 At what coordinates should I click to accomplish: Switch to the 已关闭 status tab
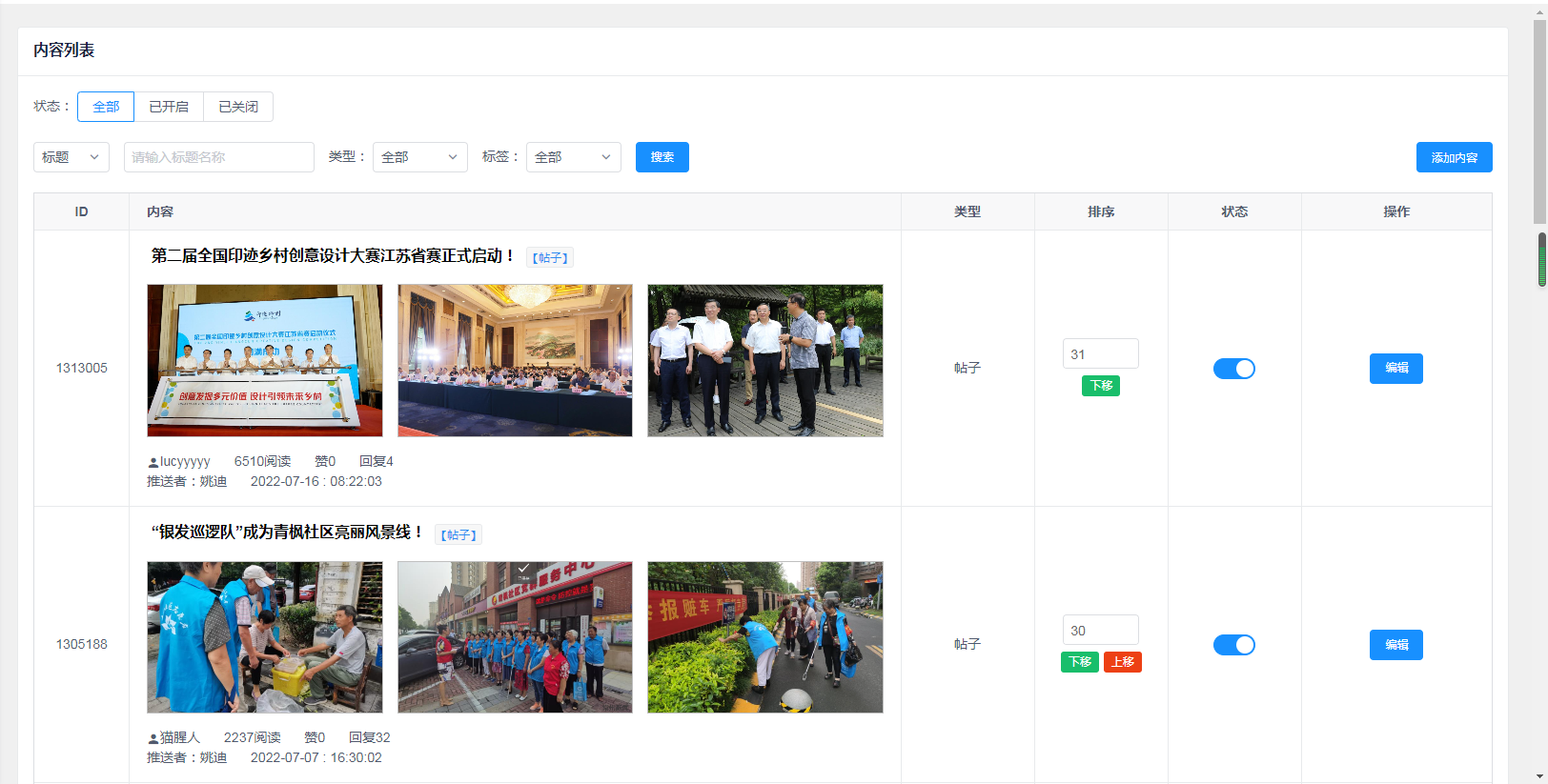[238, 107]
